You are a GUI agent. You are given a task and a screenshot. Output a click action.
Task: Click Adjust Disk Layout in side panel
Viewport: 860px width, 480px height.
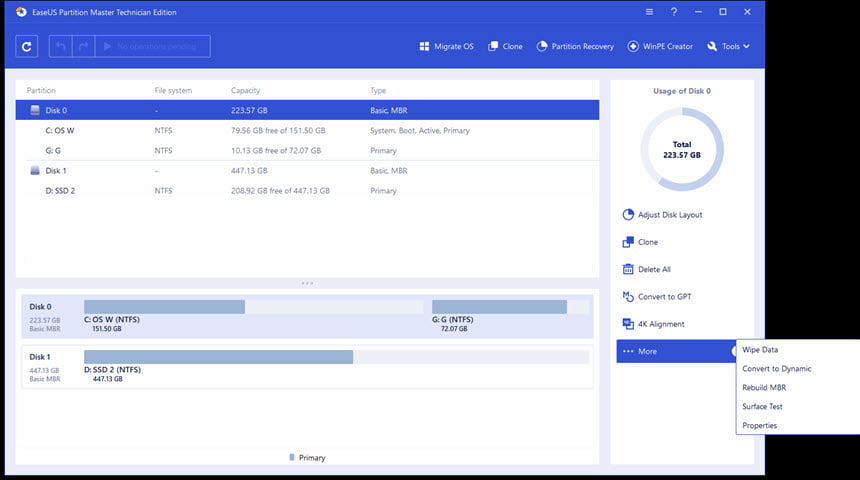click(x=663, y=214)
